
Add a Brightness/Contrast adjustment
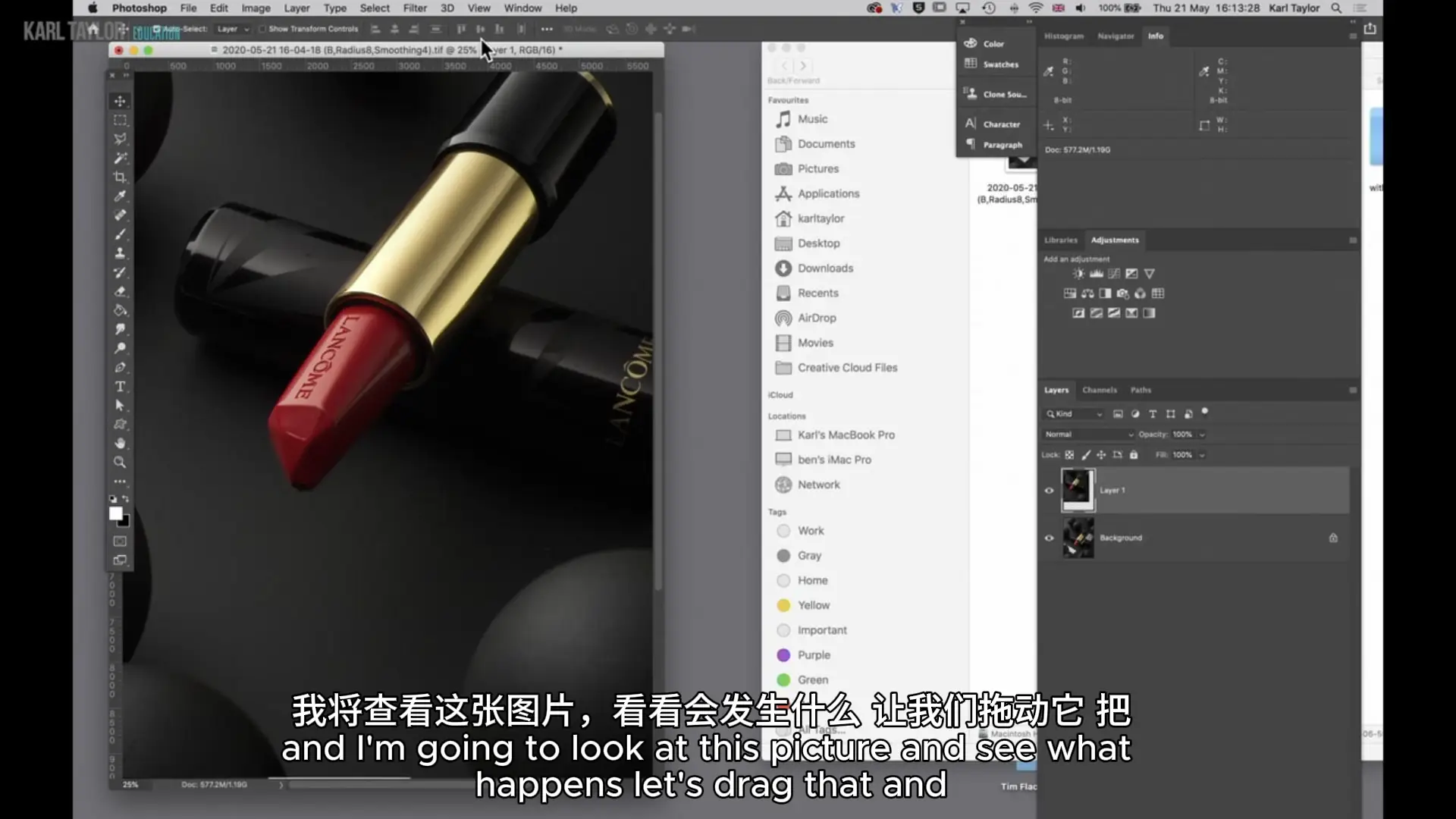(1078, 274)
